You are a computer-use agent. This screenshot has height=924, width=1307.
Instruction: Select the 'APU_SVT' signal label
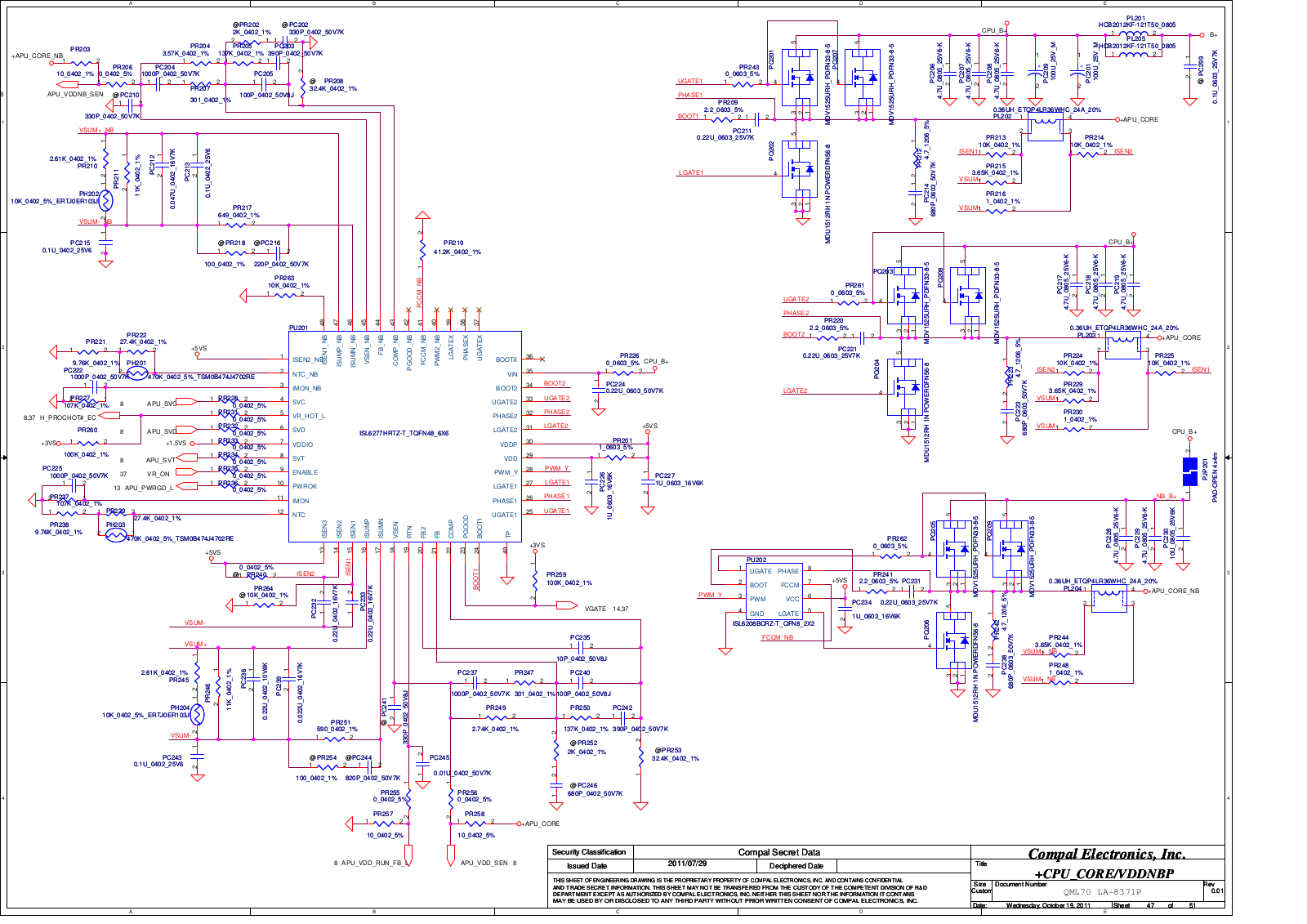161,460
